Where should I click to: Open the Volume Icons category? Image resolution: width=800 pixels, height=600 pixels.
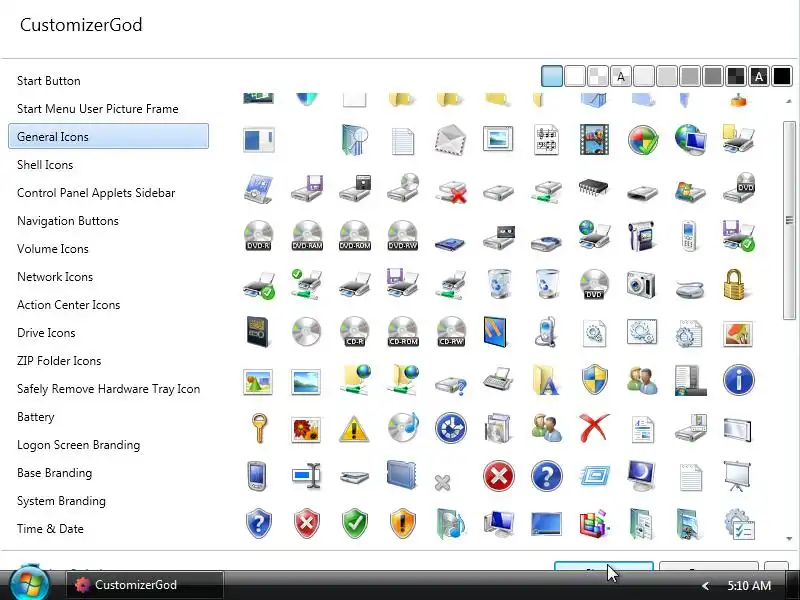click(53, 249)
